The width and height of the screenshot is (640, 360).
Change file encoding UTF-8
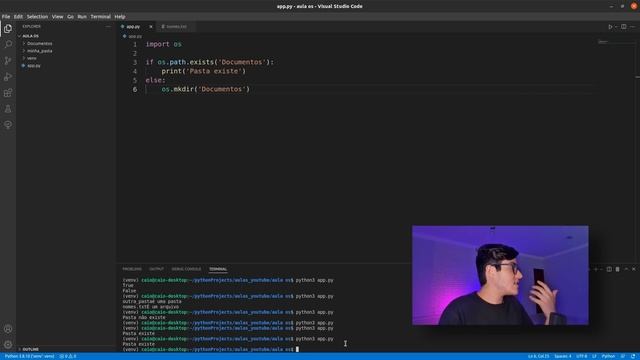click(582, 356)
